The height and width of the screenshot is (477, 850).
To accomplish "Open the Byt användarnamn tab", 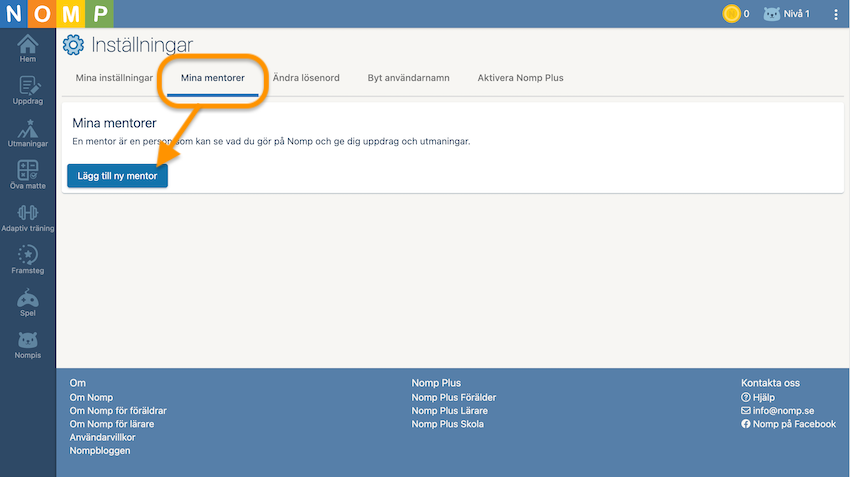I will click(408, 78).
